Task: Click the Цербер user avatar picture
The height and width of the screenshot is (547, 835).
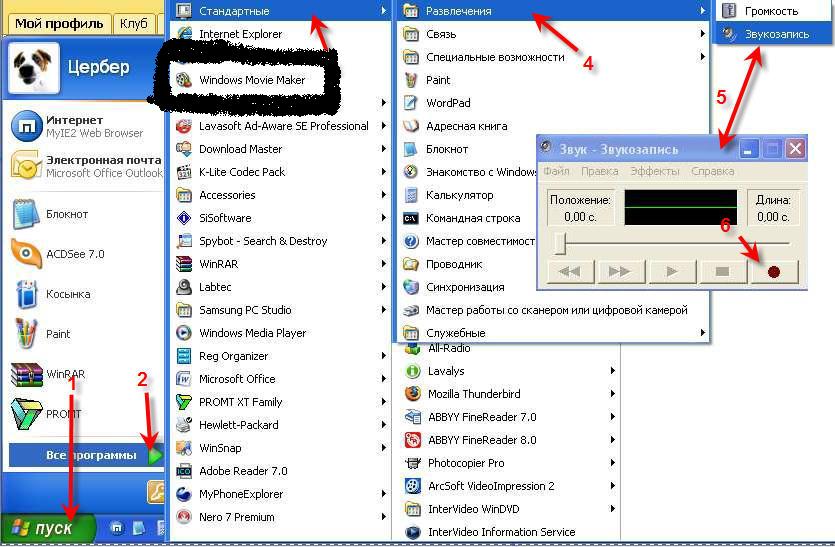Action: point(33,68)
